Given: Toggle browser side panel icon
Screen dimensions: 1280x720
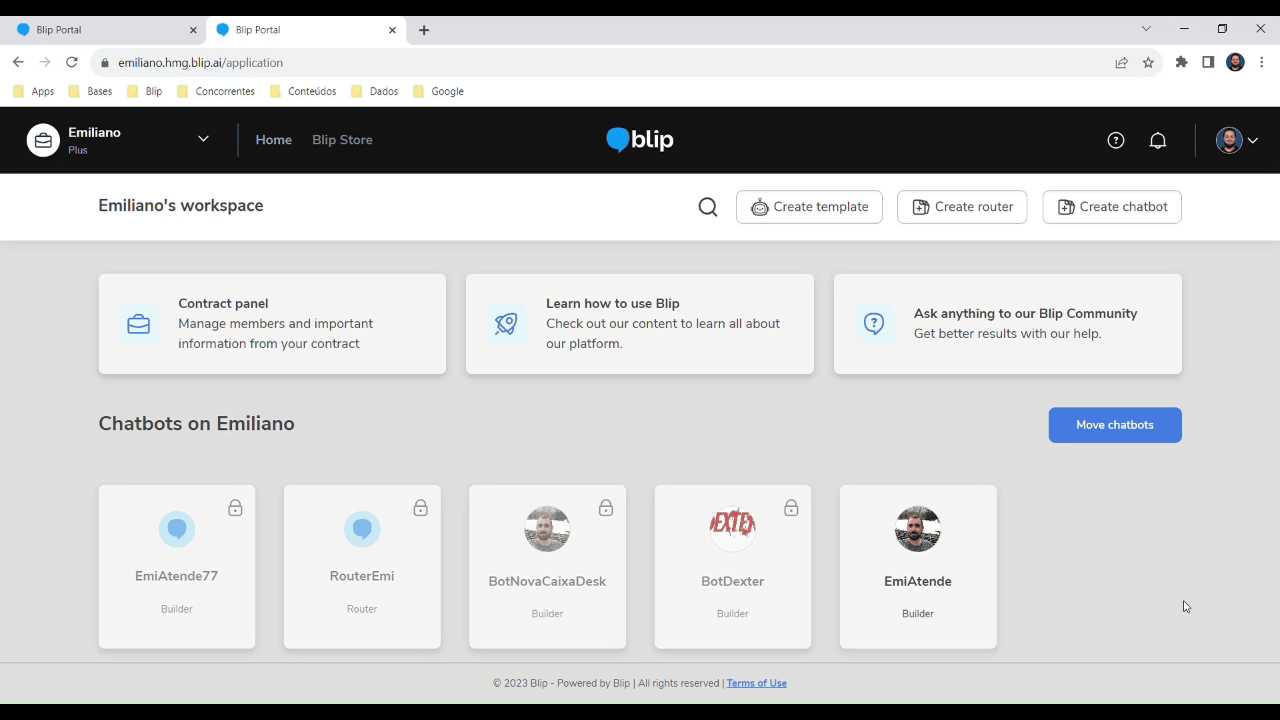Looking at the screenshot, I should point(1208,62).
